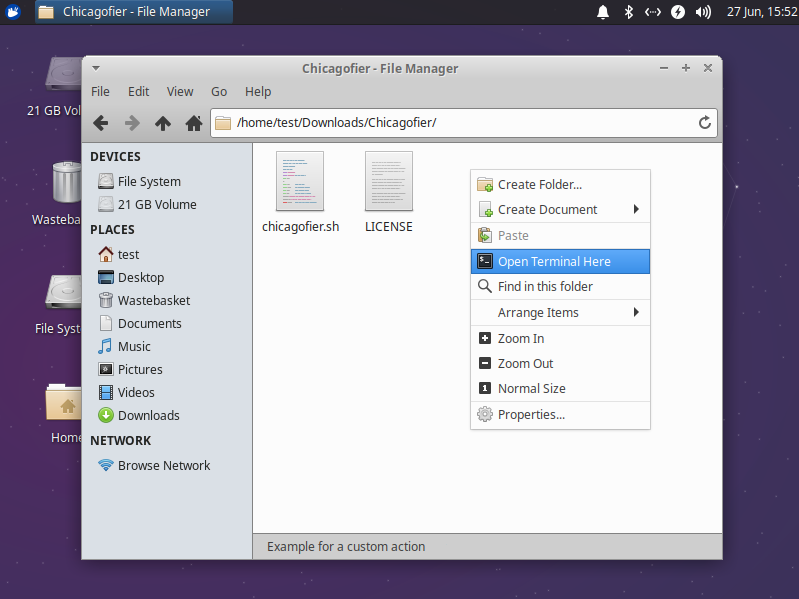Viewport: 799px width, 599px height.
Task: Click Browse Network in the sidebar
Action: point(154,465)
